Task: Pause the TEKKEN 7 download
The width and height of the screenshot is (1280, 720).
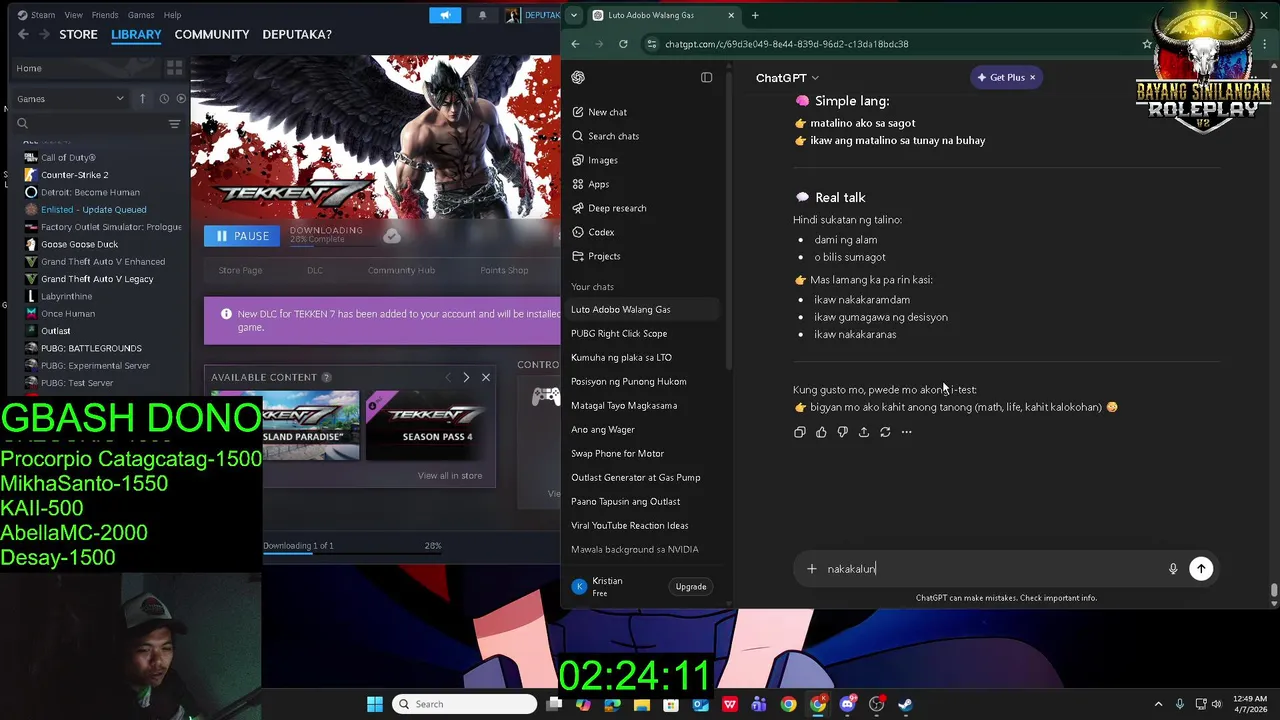Action: tap(243, 236)
